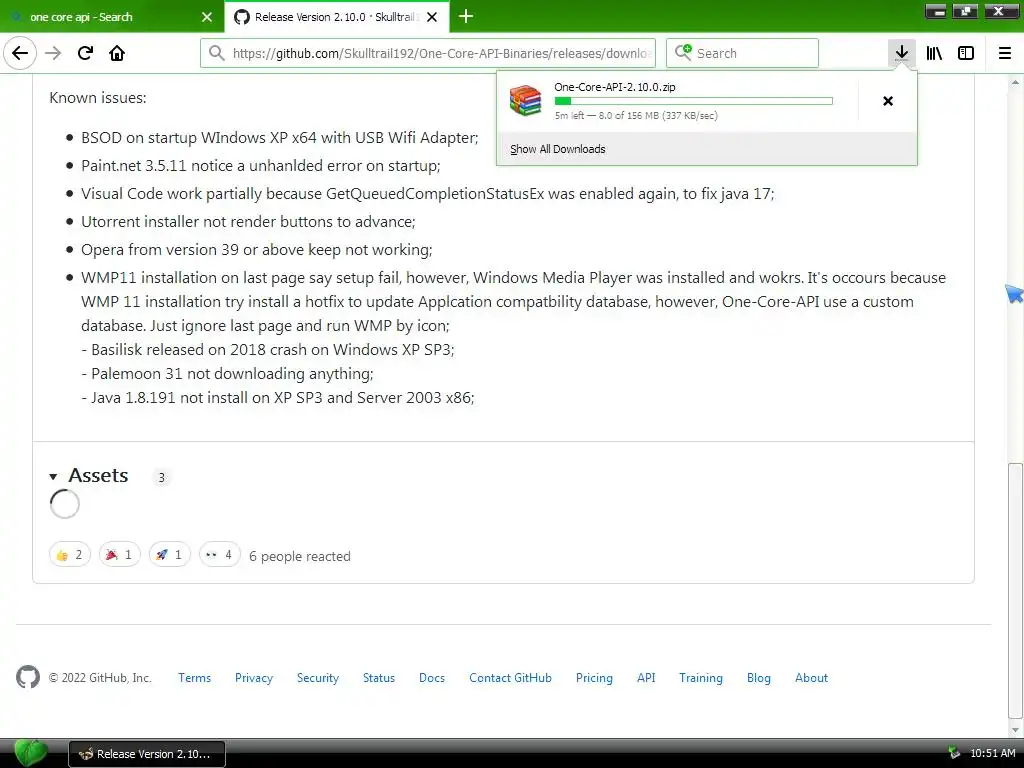Click the taskbar Release Version 2.10 button

point(147,754)
